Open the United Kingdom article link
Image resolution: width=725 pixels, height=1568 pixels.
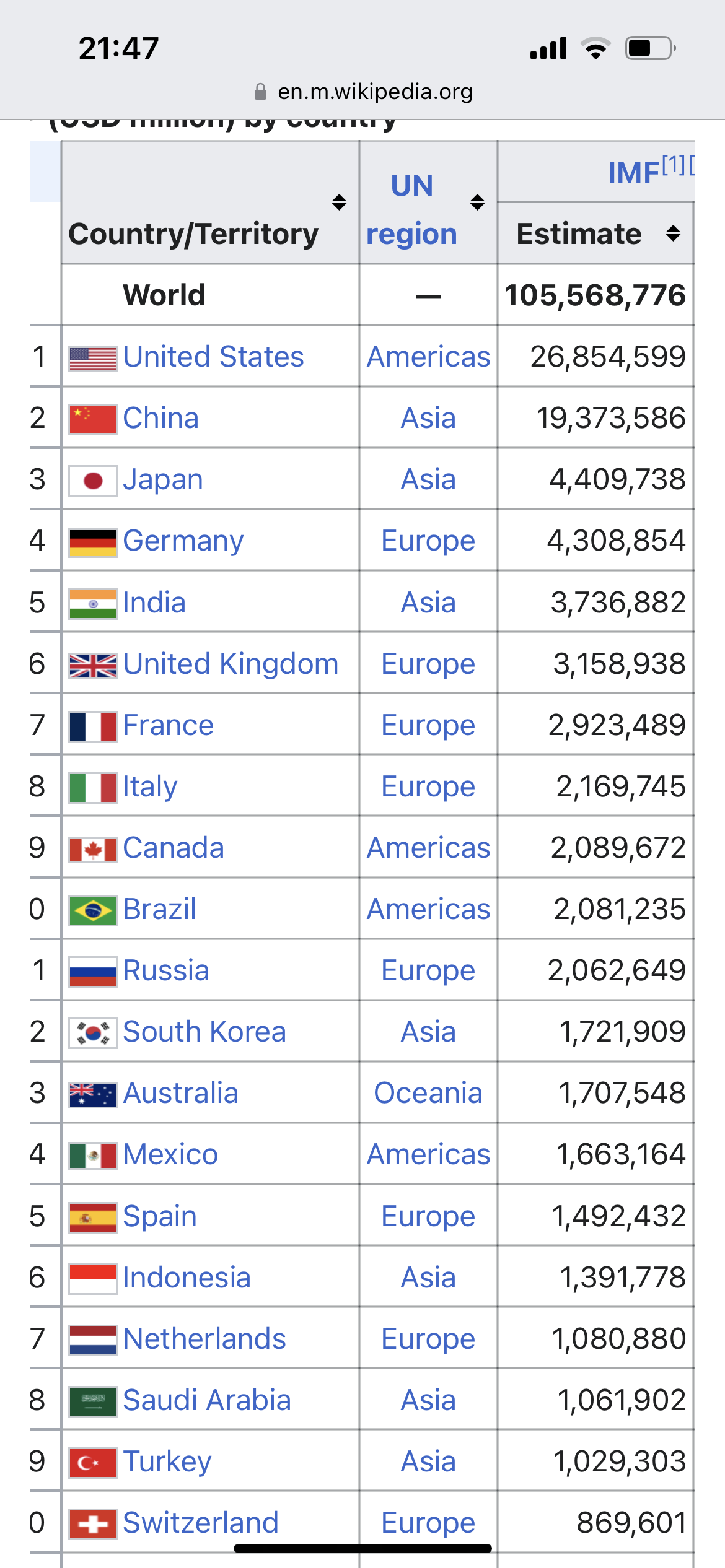pos(231,664)
